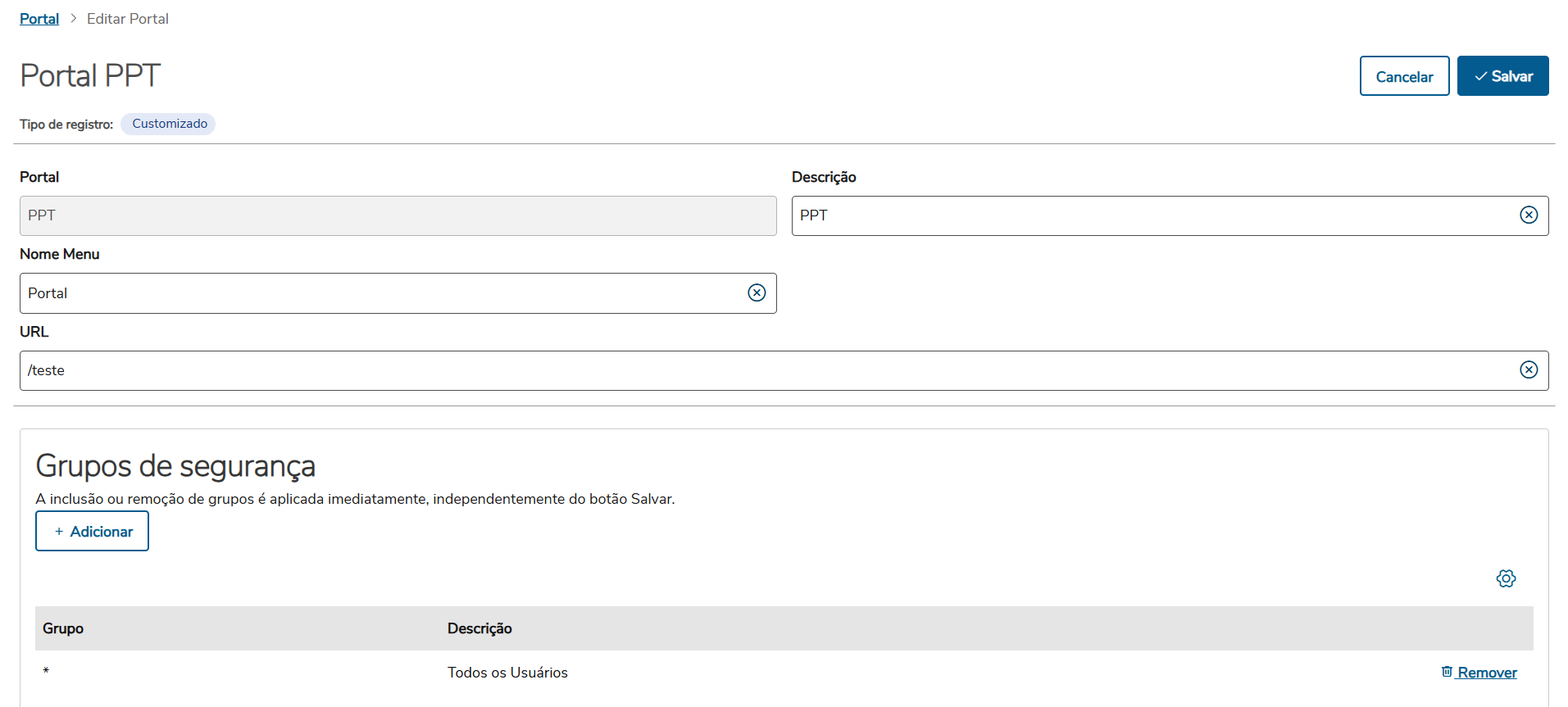
Task: Click the Editar Portal breadcrumb text
Action: tap(128, 19)
